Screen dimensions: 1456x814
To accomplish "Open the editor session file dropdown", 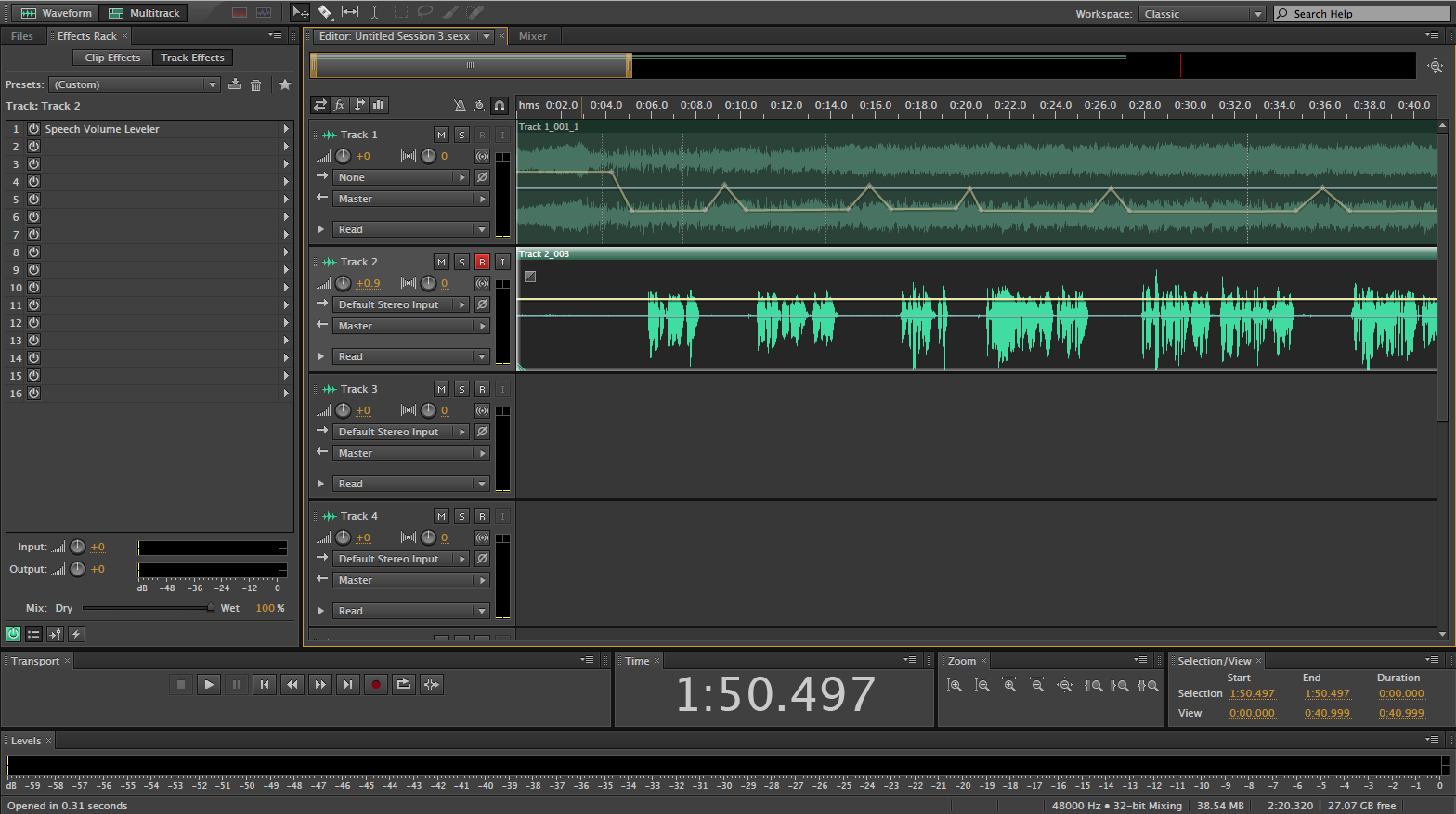I will 486,36.
